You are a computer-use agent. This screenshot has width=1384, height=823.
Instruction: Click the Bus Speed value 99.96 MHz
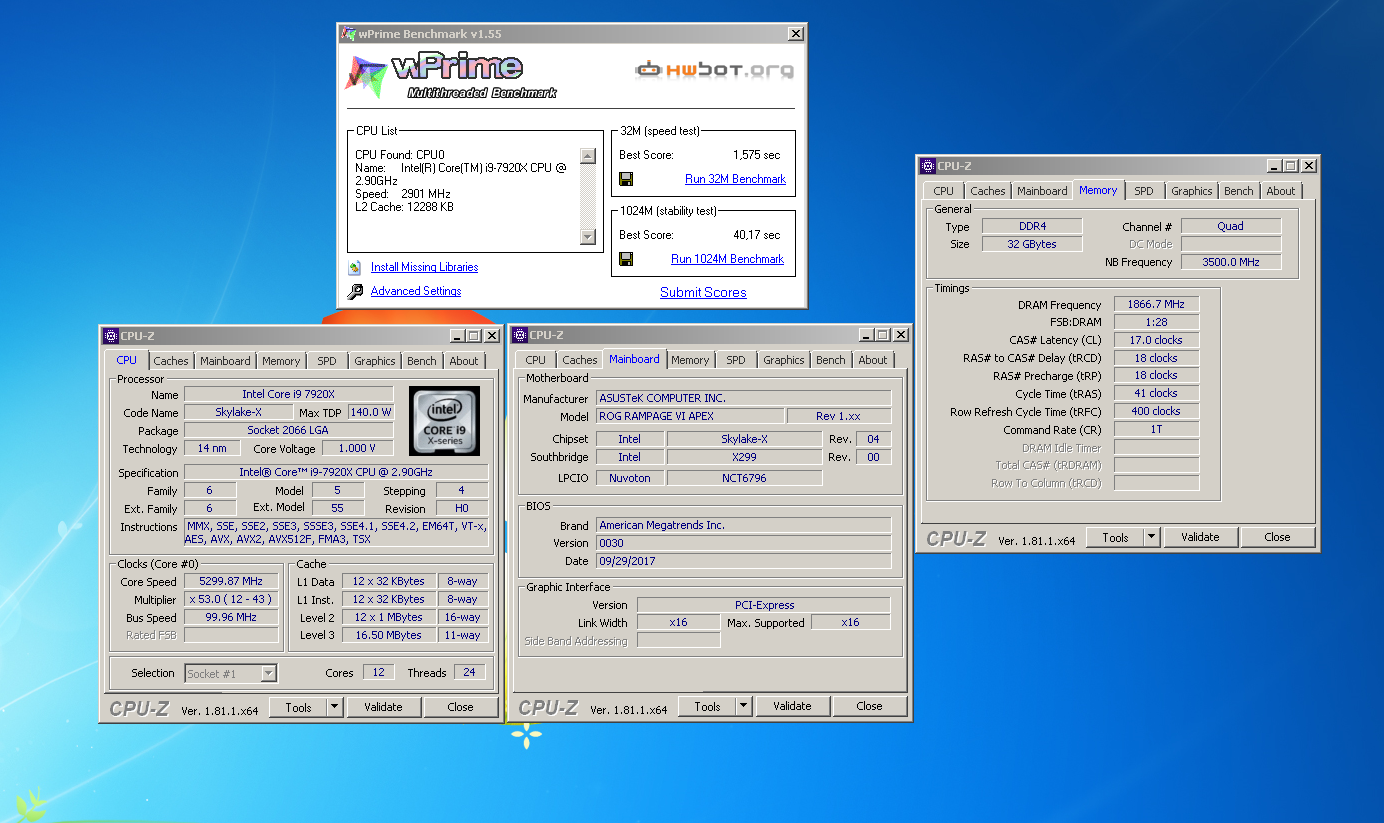231,618
